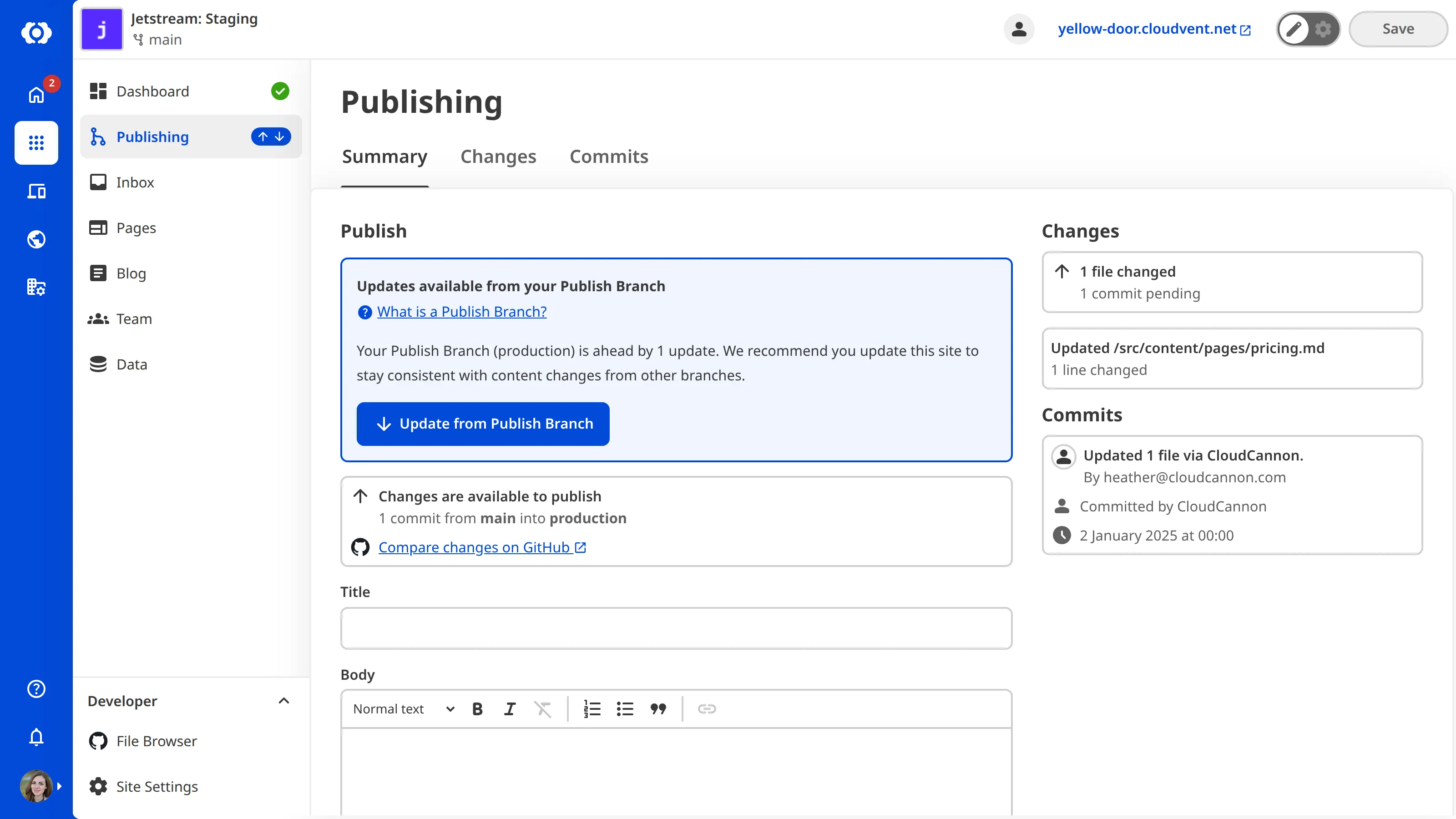Screen dimensions: 1456x819
Task: Toggle bold formatting in Body editor
Action: pos(477,709)
